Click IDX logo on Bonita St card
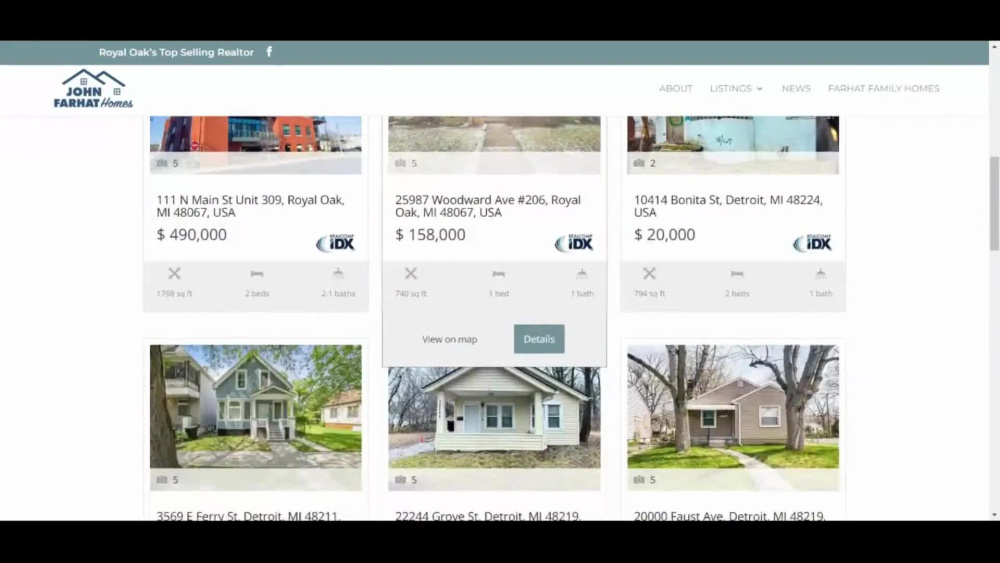The height and width of the screenshot is (563, 1000). pos(812,243)
